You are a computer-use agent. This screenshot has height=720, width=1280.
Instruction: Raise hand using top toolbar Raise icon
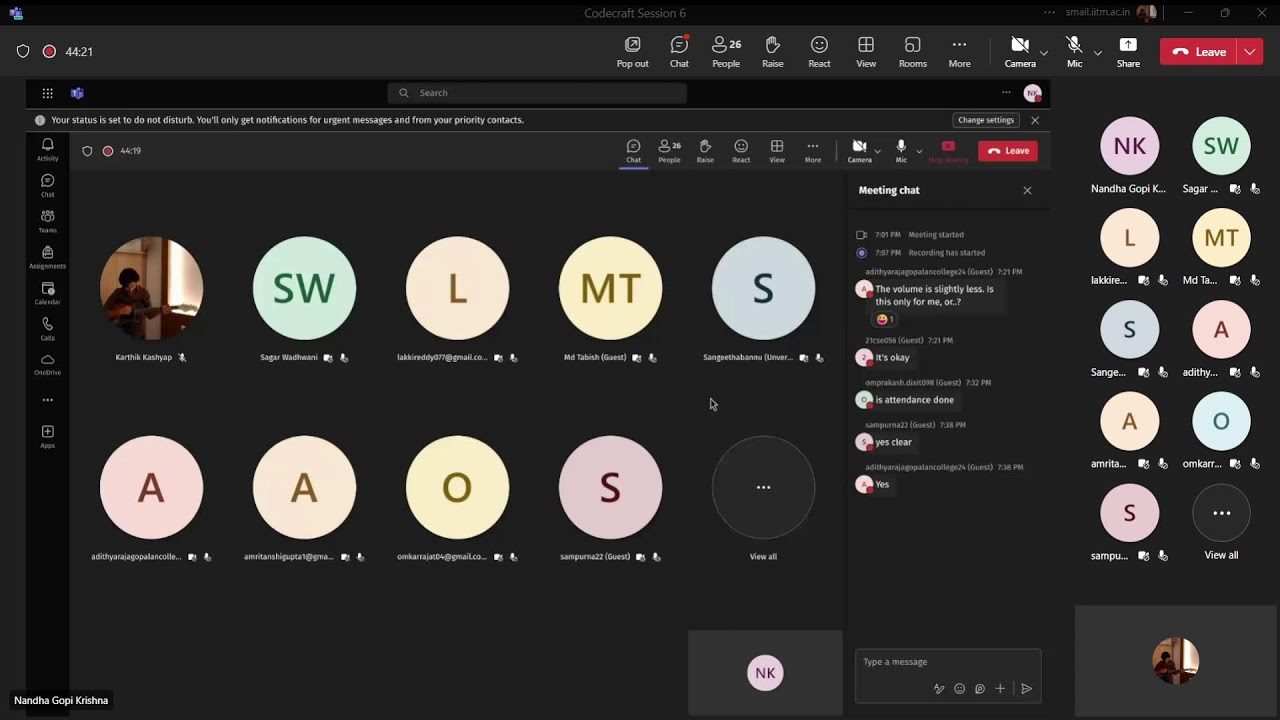click(773, 52)
